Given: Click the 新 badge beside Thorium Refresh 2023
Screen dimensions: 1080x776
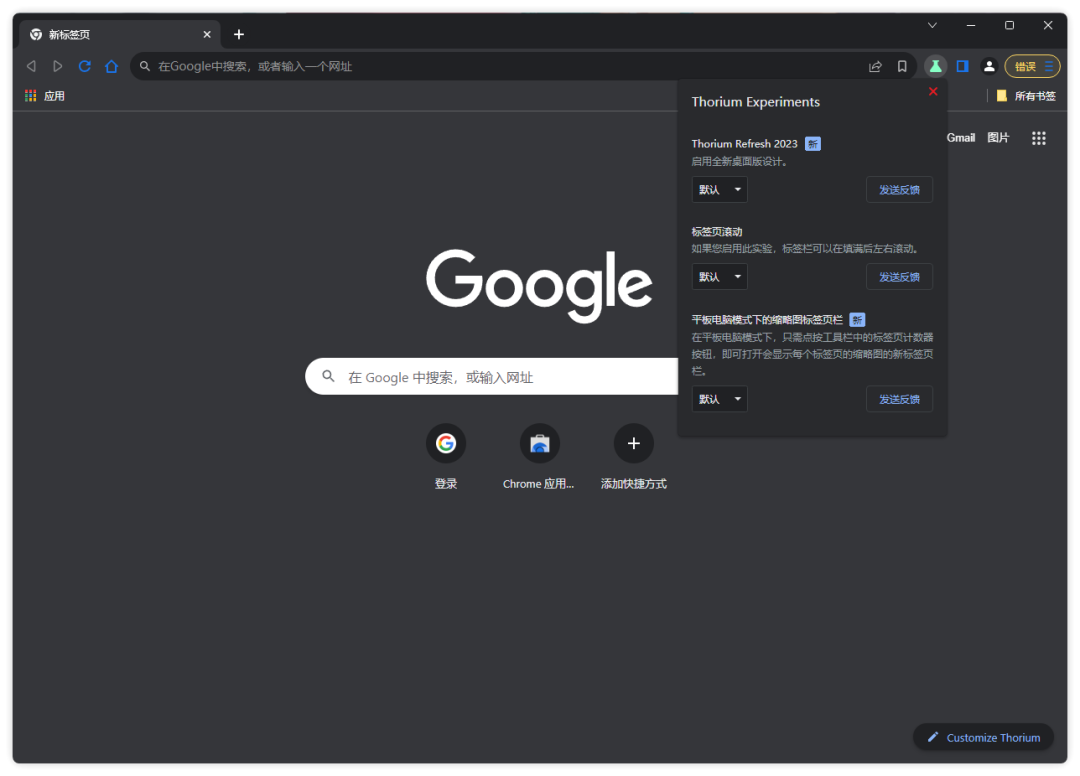Looking at the screenshot, I should [813, 144].
